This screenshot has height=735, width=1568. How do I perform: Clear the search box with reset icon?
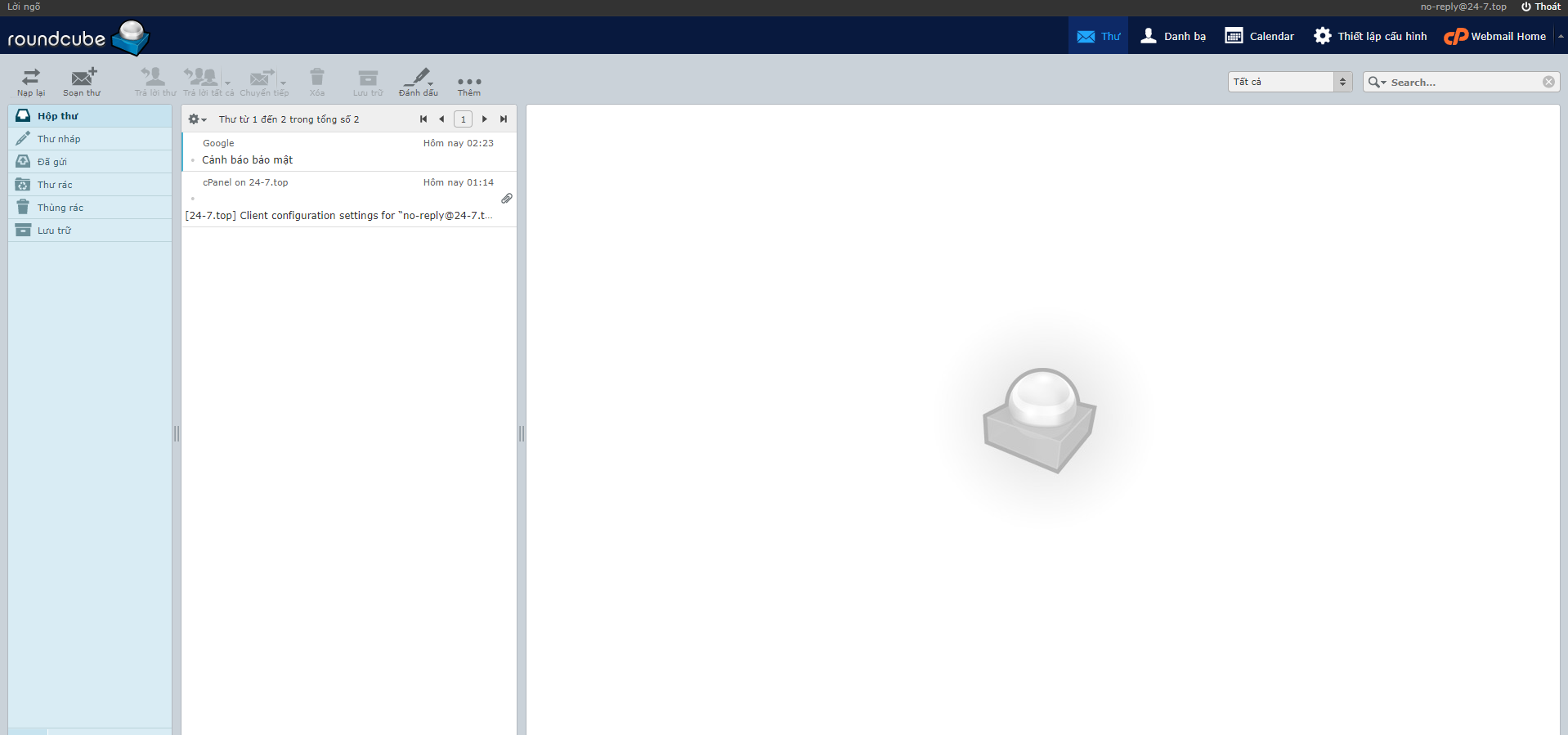[x=1548, y=82]
